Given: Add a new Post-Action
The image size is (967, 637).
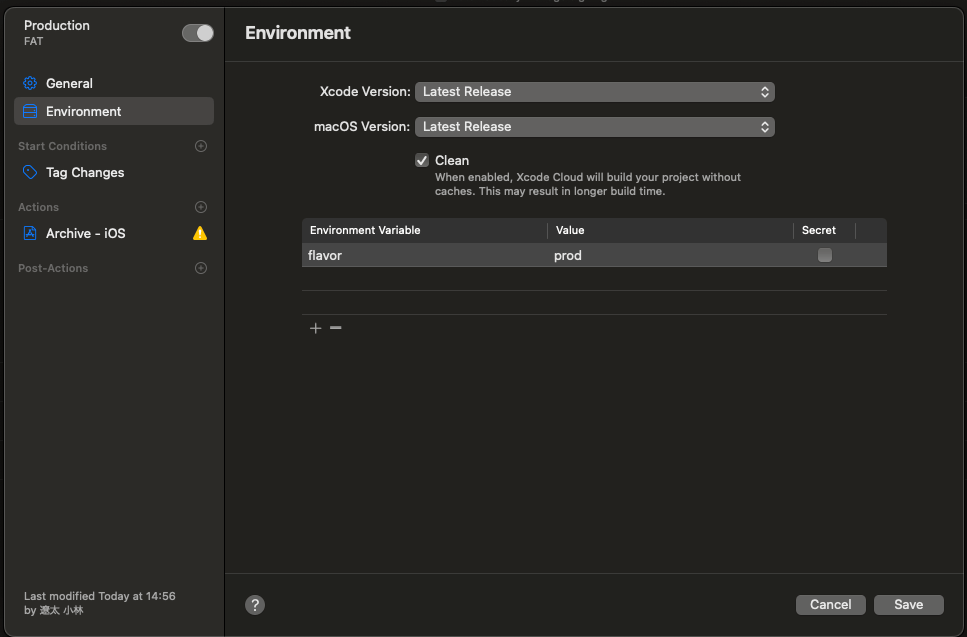Looking at the screenshot, I should click(x=200, y=268).
